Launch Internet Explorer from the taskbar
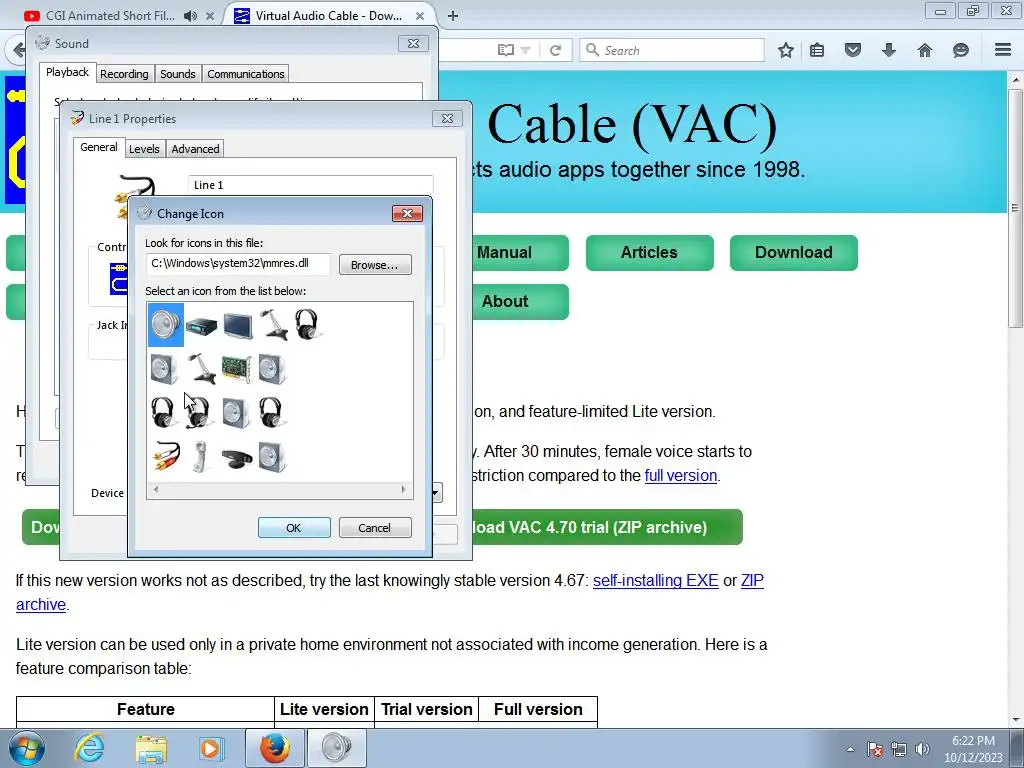 [89, 748]
